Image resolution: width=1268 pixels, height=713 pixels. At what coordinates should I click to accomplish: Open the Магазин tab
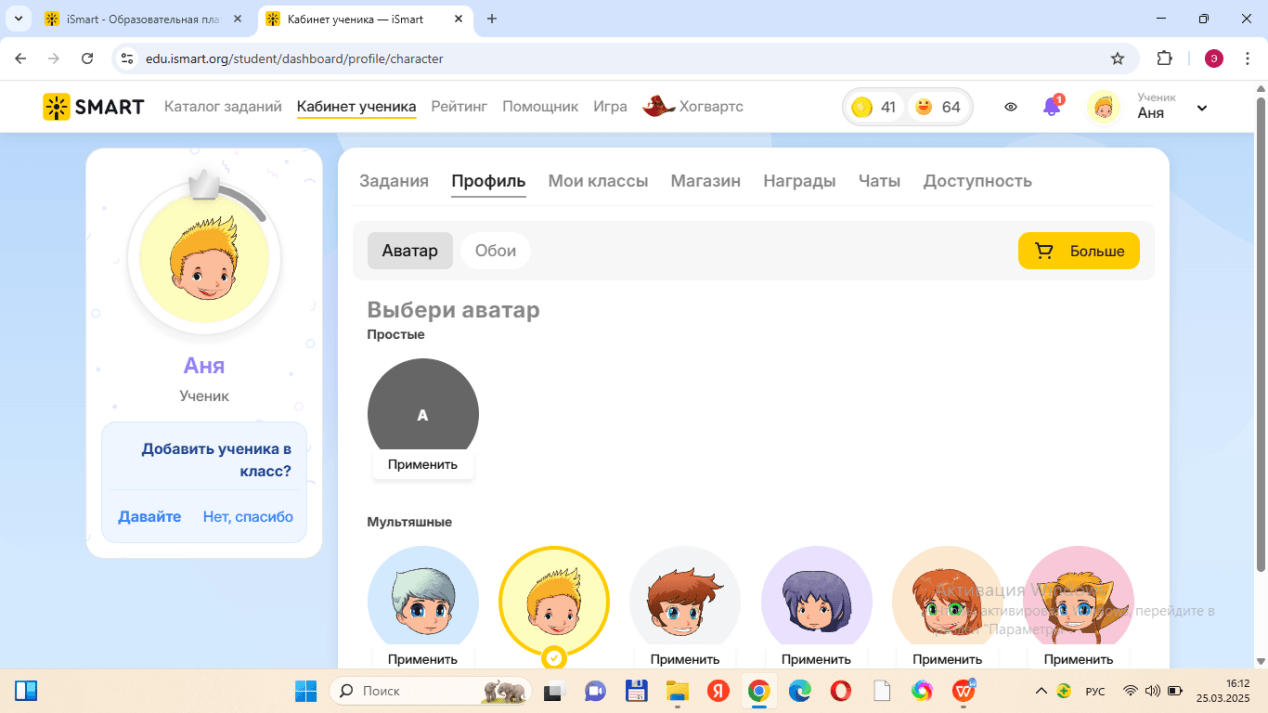705,181
